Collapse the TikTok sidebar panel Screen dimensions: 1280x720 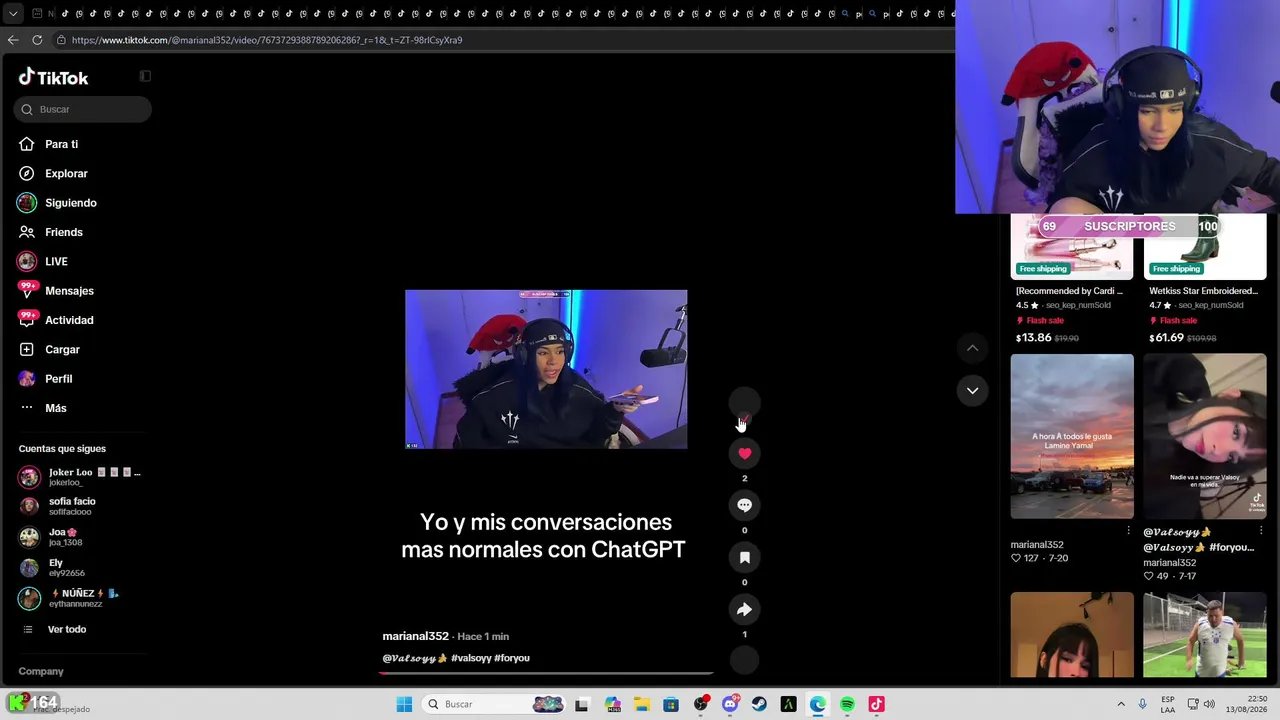point(145,76)
